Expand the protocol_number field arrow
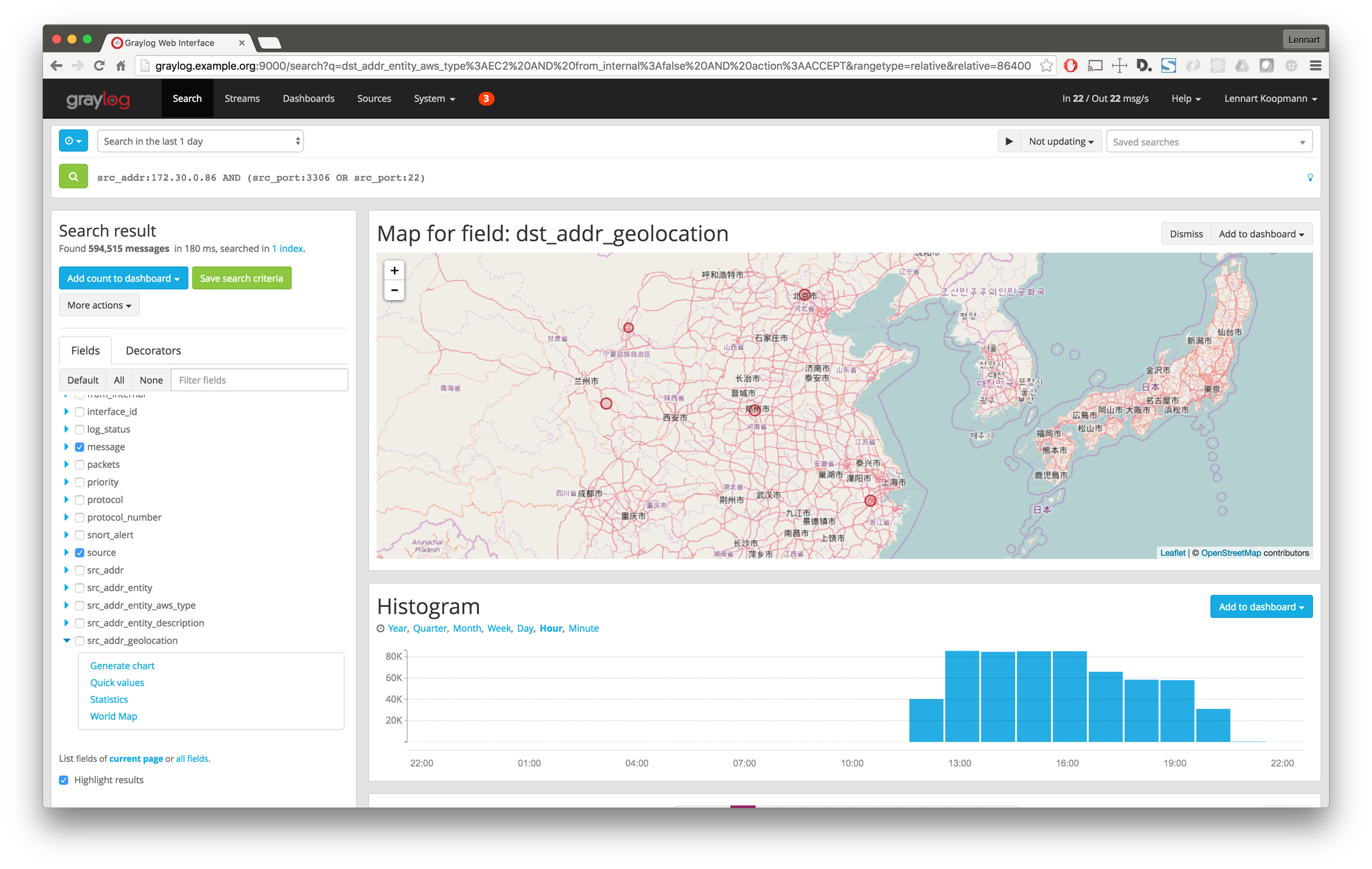1372x869 pixels. [x=66, y=517]
